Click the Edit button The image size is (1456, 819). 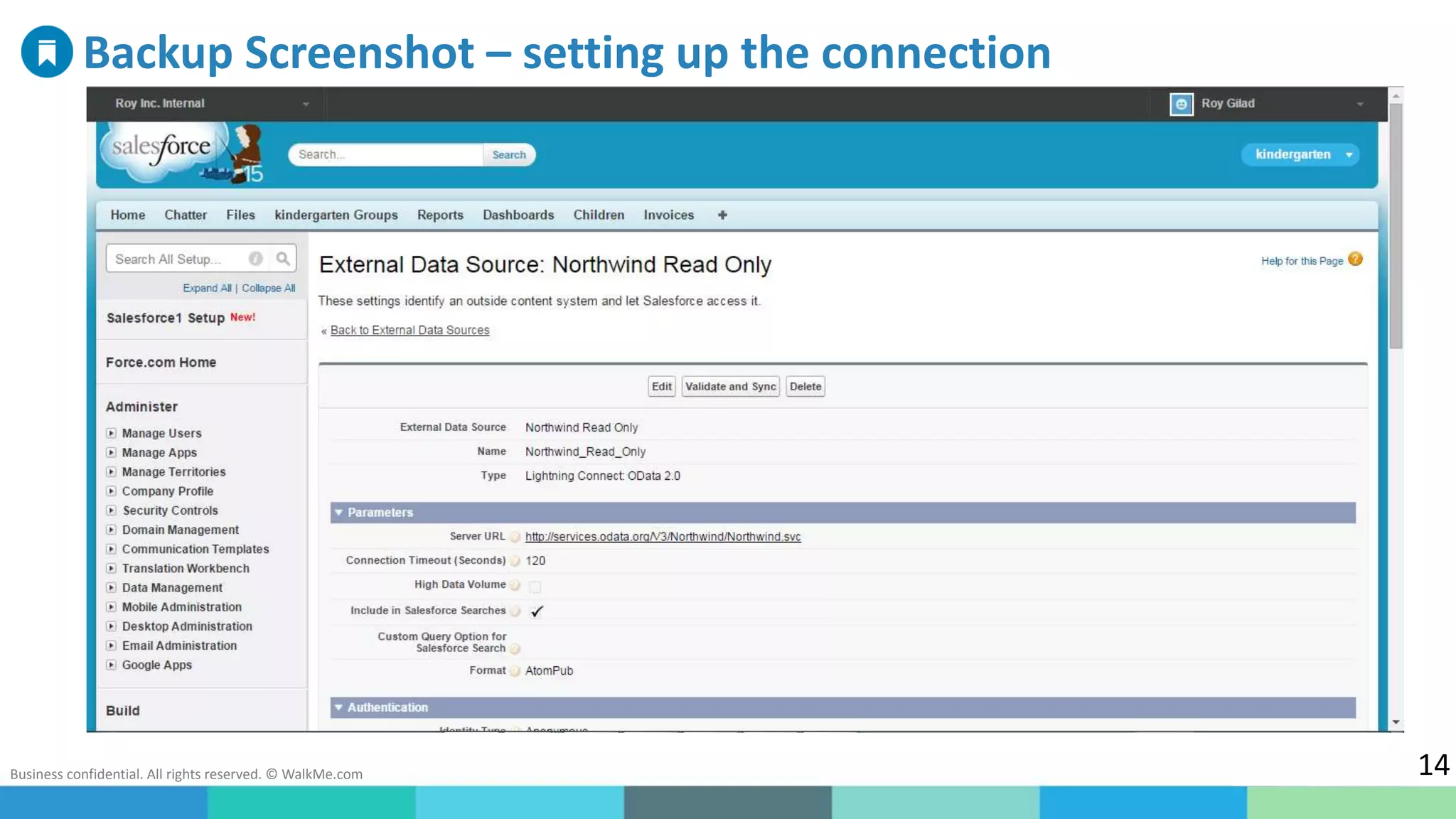[x=662, y=387]
